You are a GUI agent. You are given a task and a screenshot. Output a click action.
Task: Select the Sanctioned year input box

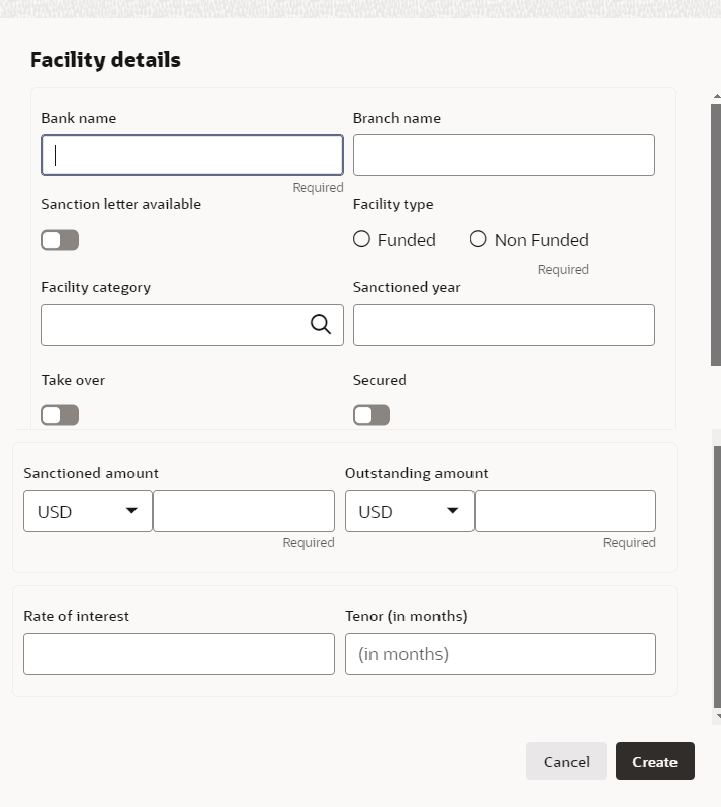504,325
